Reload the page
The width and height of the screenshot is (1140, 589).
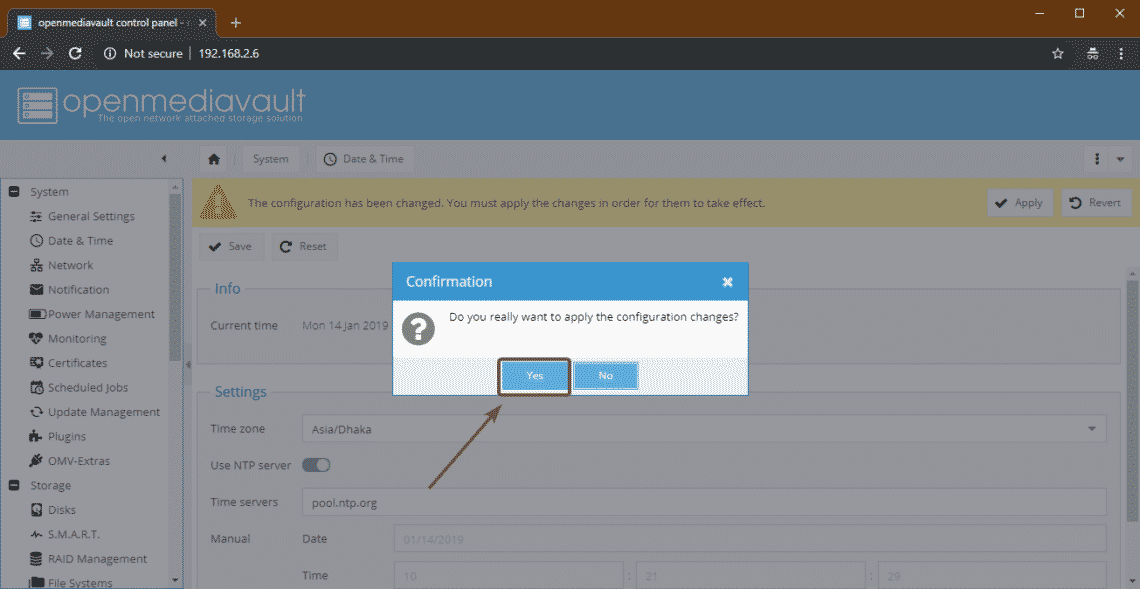74,53
